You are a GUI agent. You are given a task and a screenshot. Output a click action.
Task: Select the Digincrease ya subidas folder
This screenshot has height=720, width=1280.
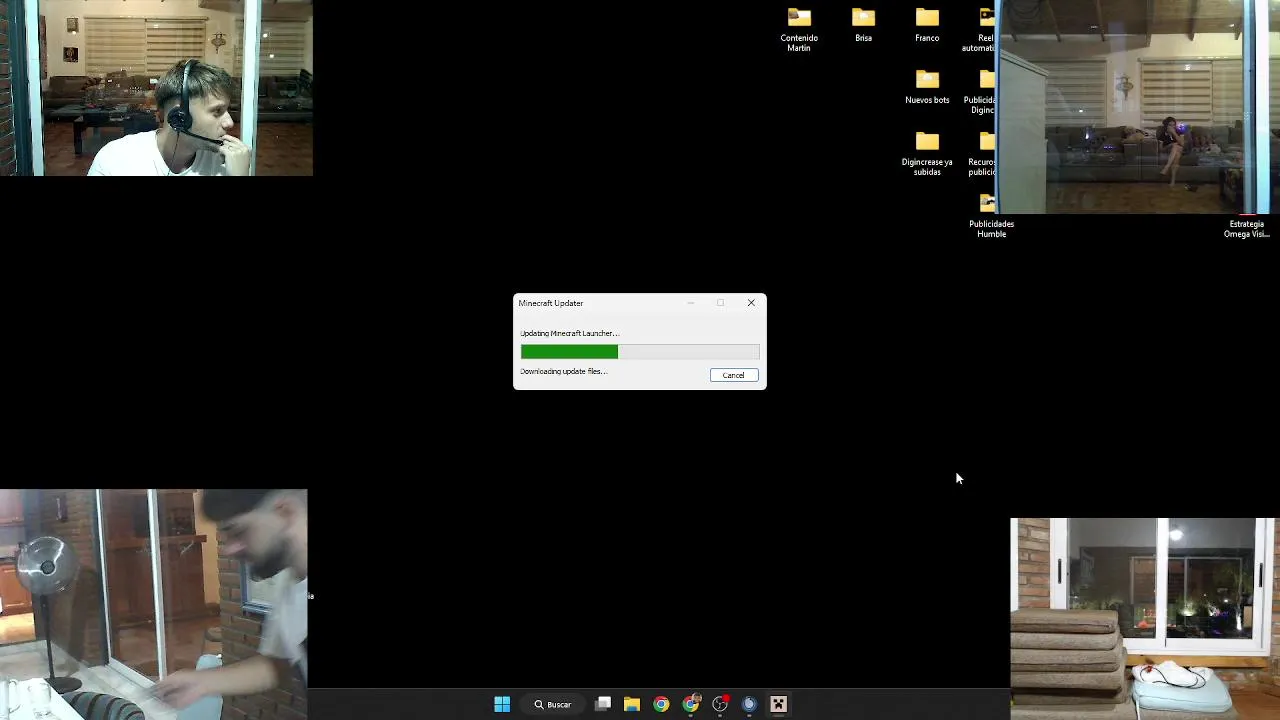click(x=927, y=153)
